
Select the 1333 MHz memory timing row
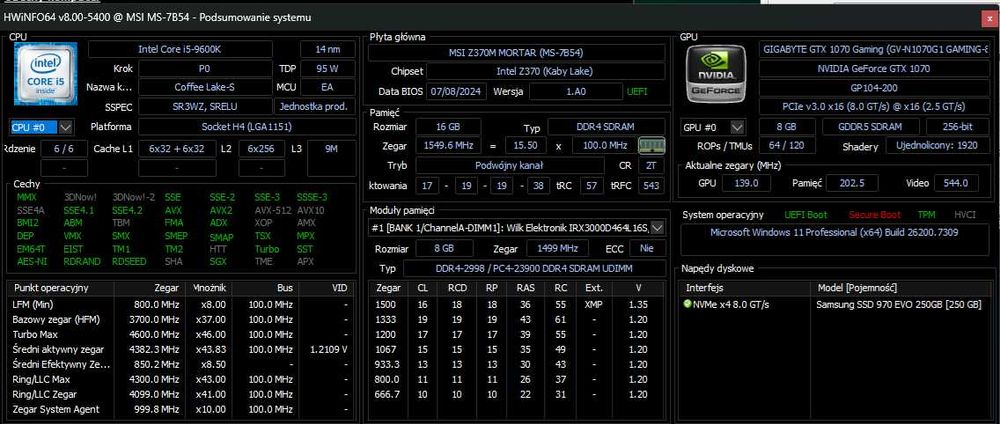click(x=518, y=319)
